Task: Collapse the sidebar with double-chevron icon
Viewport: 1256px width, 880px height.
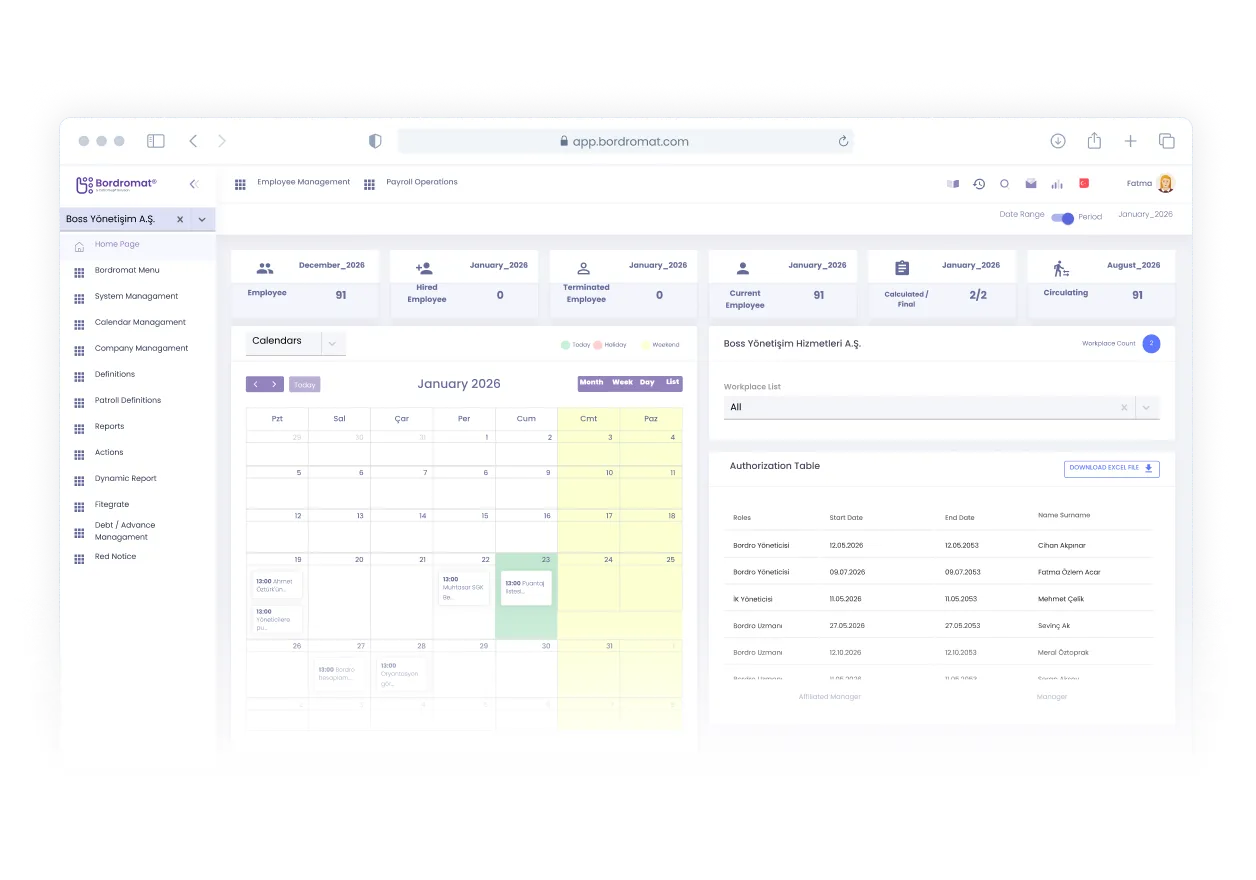Action: [193, 184]
